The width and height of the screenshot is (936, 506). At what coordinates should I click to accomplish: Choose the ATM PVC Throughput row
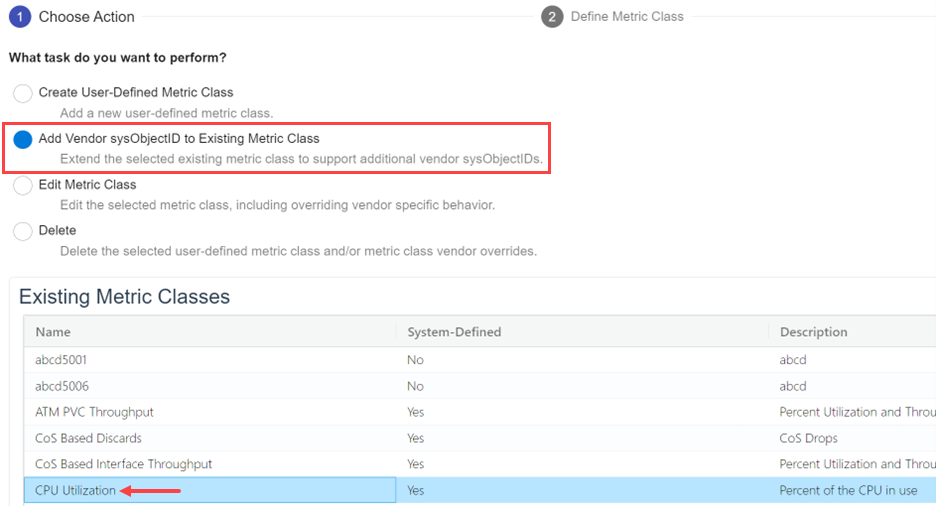point(94,412)
